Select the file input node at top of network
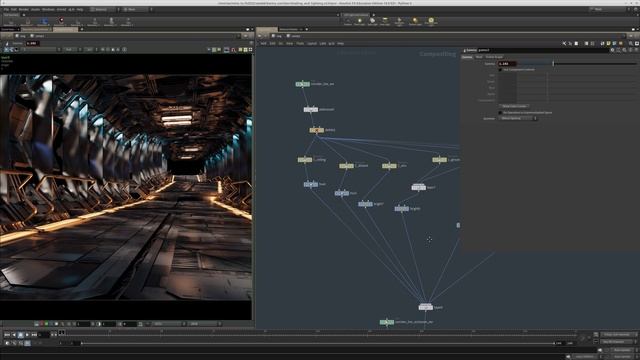Screen dimensions: 640x360 [302, 84]
